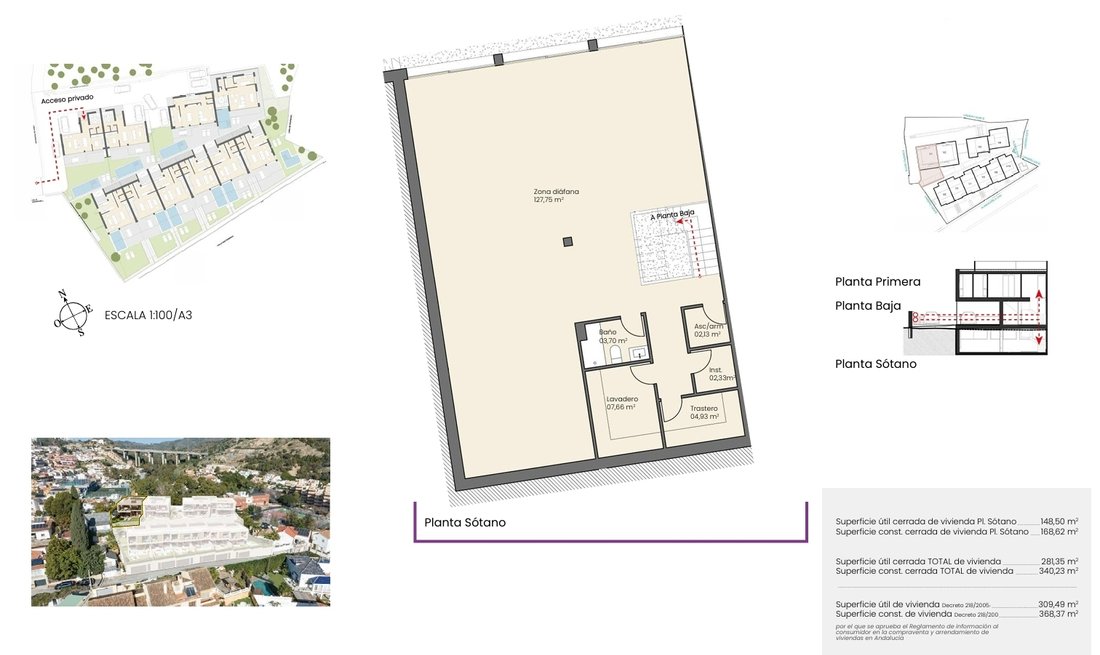Viewport: 1100px width, 655px height.
Task: Select the 'Zona diáfana 127,75 m²' label
Action: (556, 196)
